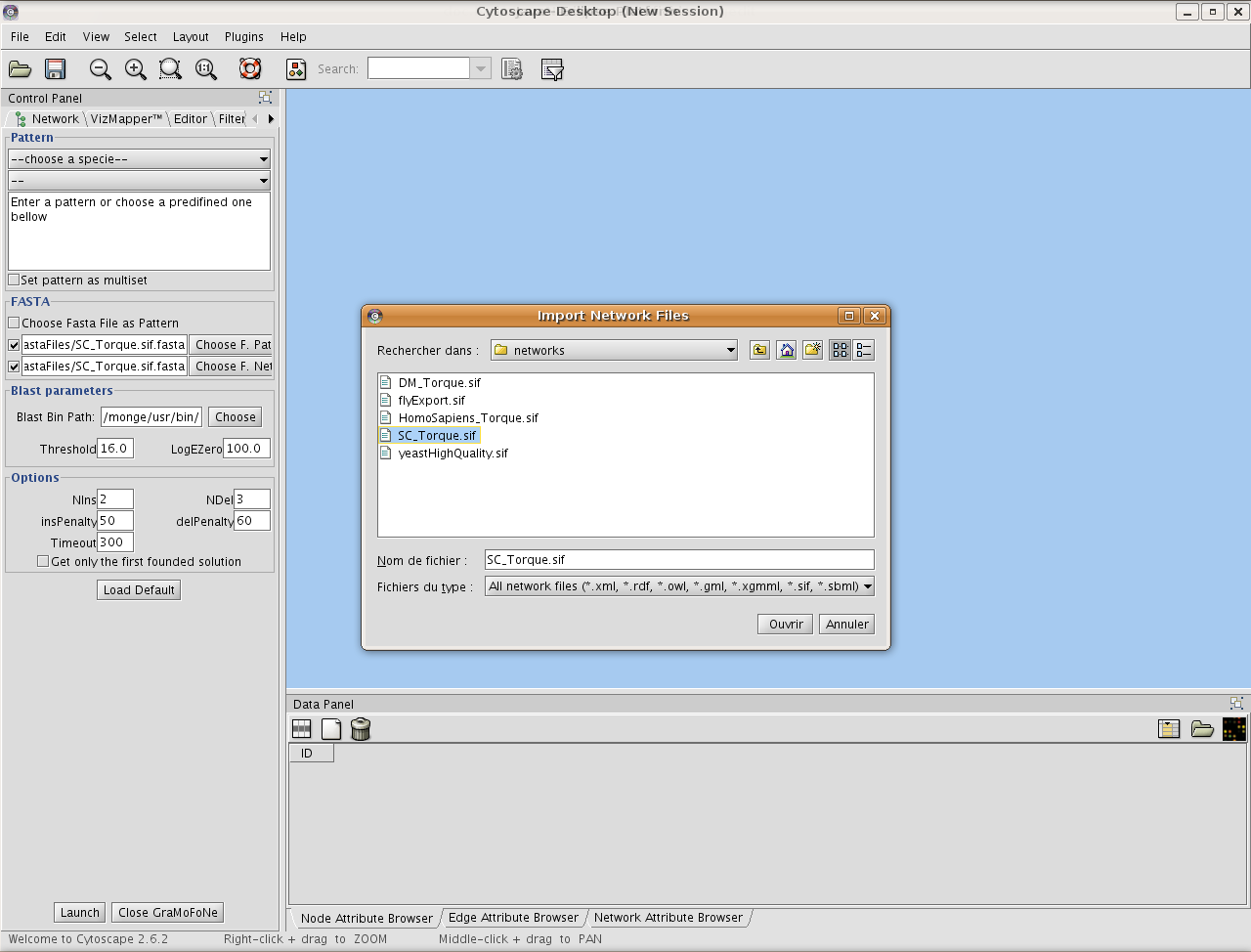This screenshot has width=1251, height=952.
Task: Open the Edit menu
Action: coord(56,36)
